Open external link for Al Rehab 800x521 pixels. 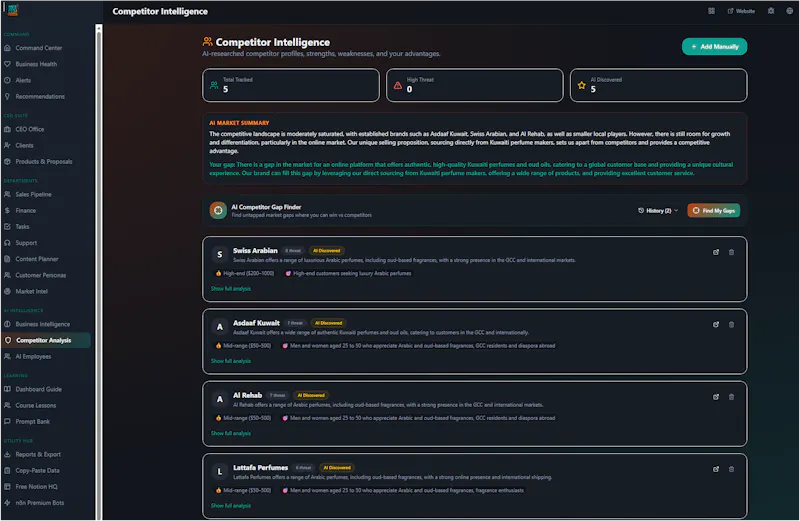pyautogui.click(x=716, y=397)
